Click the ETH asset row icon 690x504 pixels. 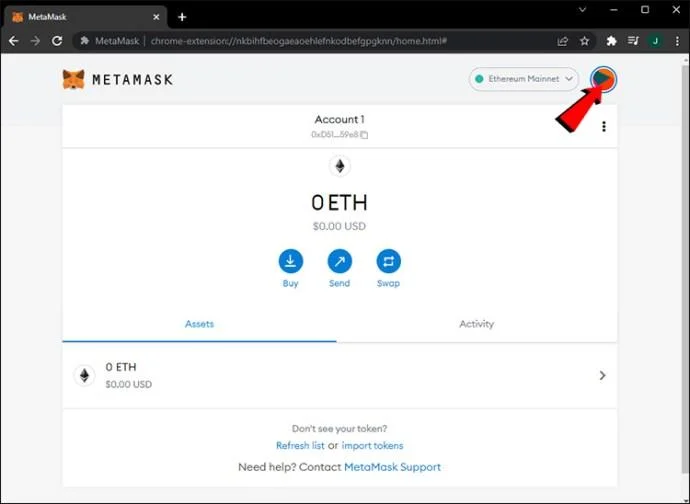84,375
